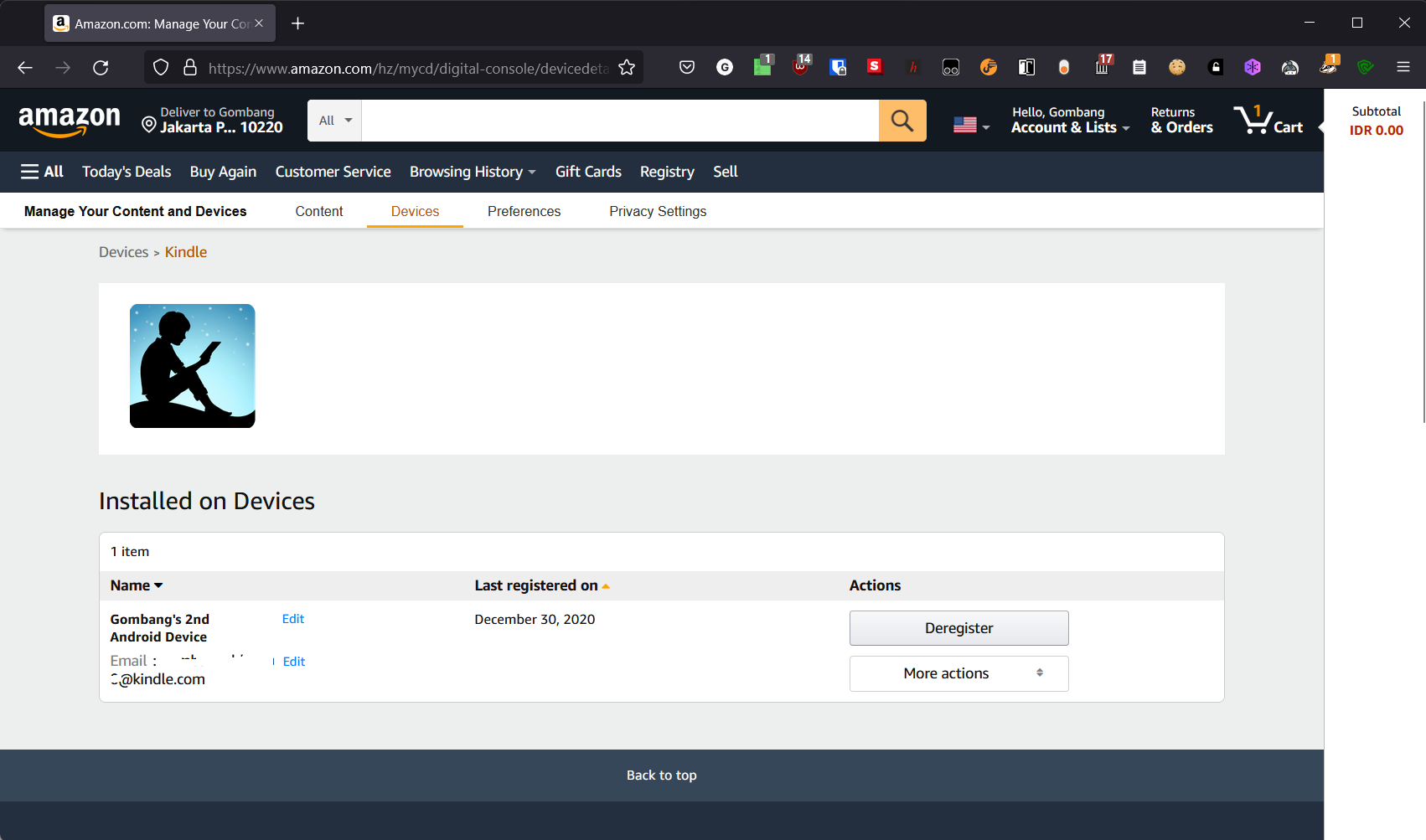Select the Devices tab
1426x840 pixels.
coord(415,211)
